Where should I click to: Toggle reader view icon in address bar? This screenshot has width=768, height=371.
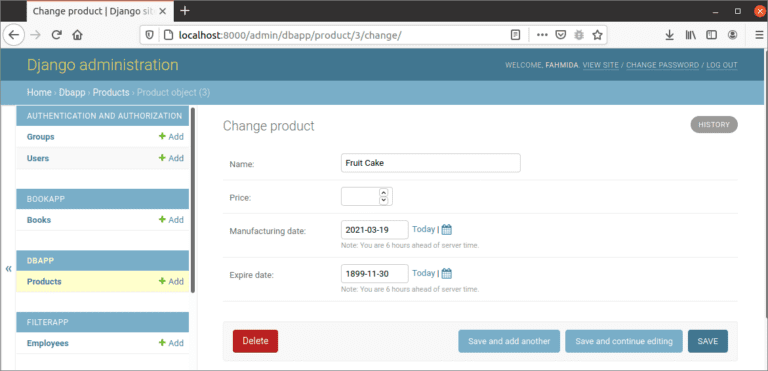[515, 35]
